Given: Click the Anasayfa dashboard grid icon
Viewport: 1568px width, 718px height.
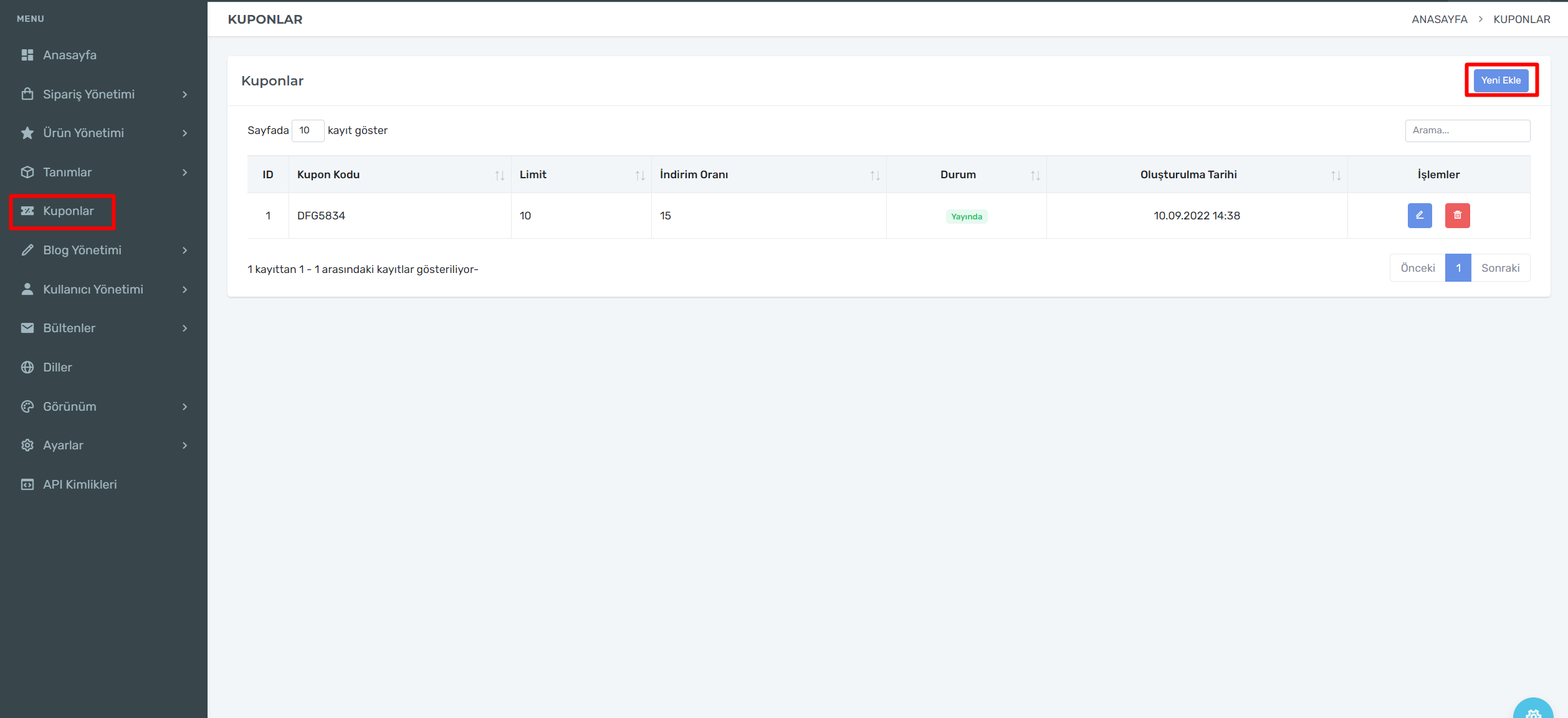Looking at the screenshot, I should [x=27, y=55].
